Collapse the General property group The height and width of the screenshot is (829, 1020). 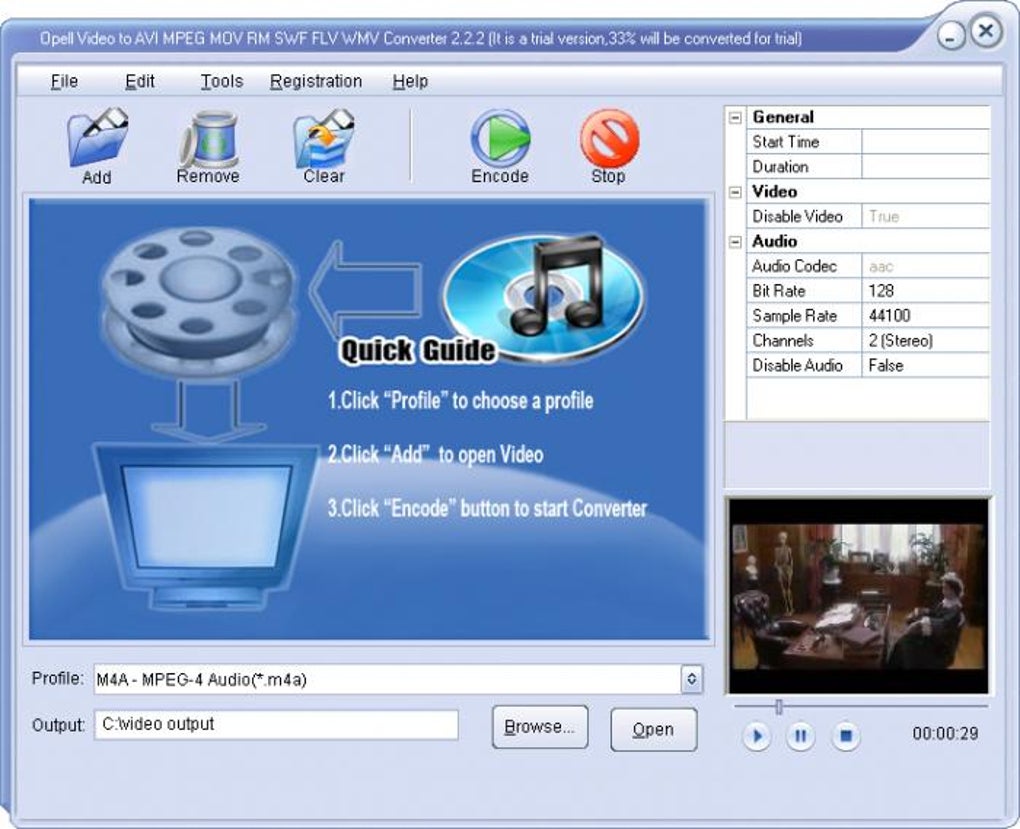[x=735, y=118]
